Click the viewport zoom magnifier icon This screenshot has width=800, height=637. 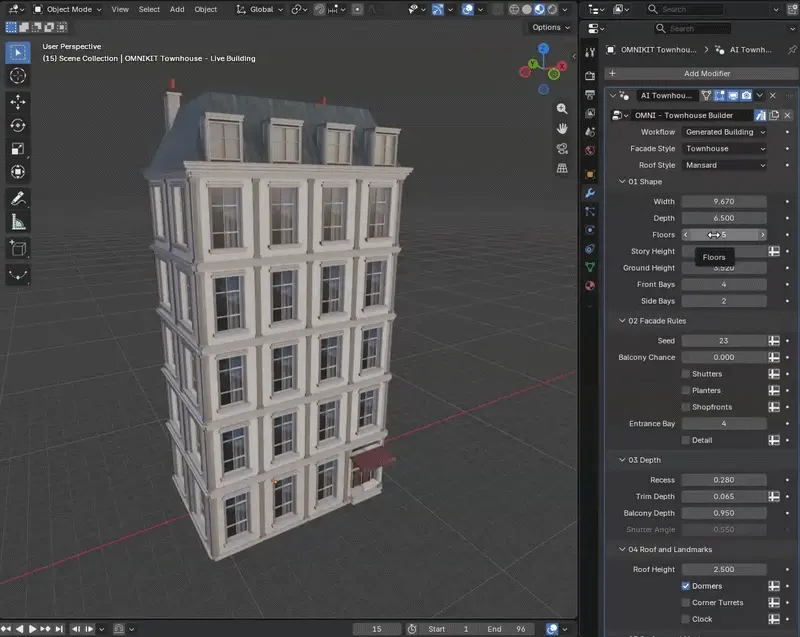562,109
